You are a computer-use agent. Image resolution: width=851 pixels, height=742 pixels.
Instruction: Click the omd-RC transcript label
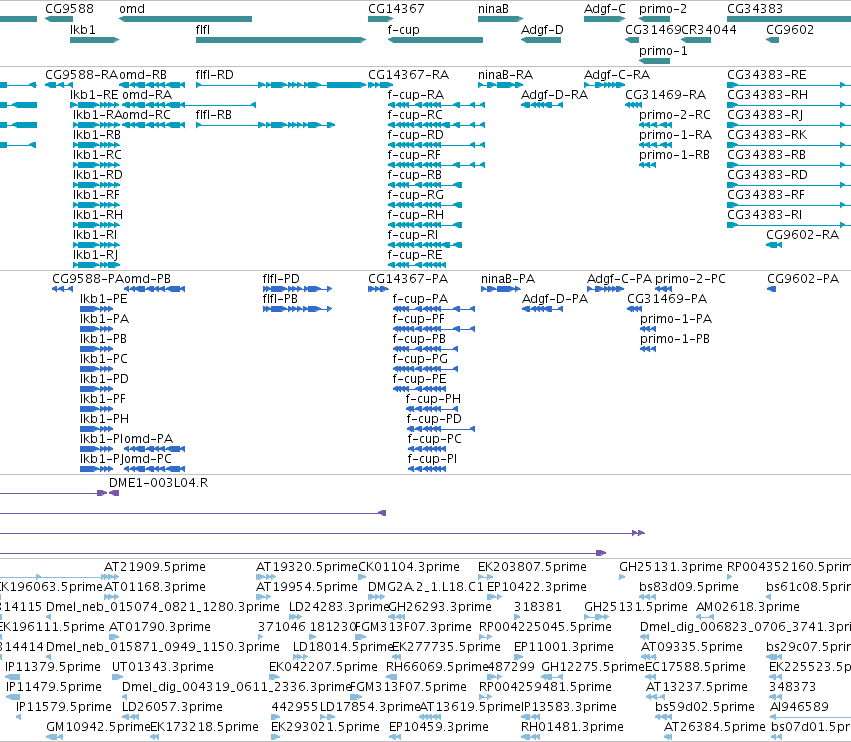pyautogui.click(x=147, y=115)
